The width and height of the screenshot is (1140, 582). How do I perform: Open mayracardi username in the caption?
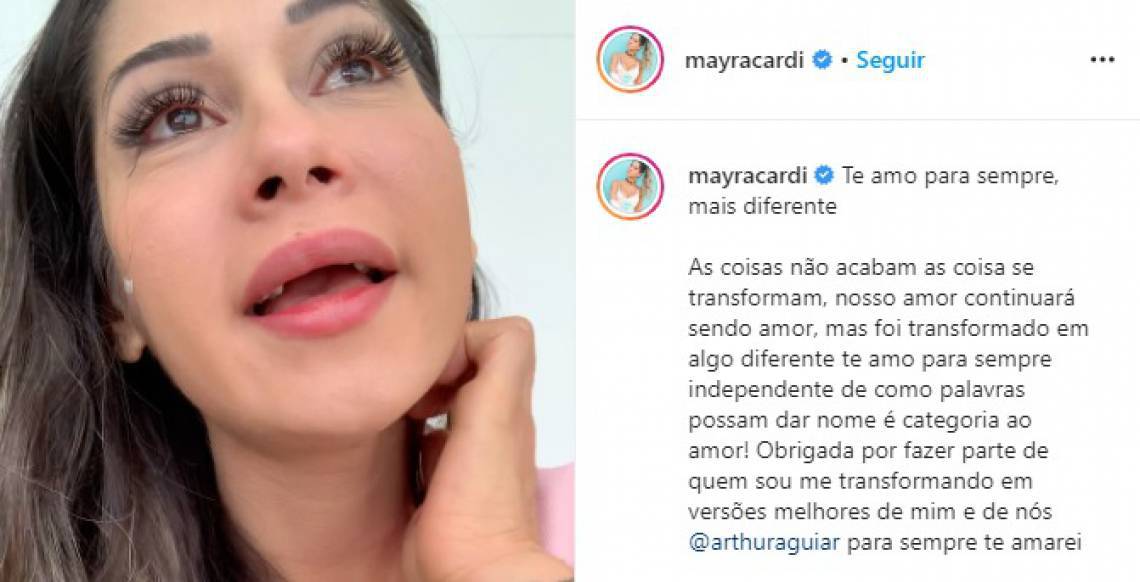pyautogui.click(x=747, y=176)
